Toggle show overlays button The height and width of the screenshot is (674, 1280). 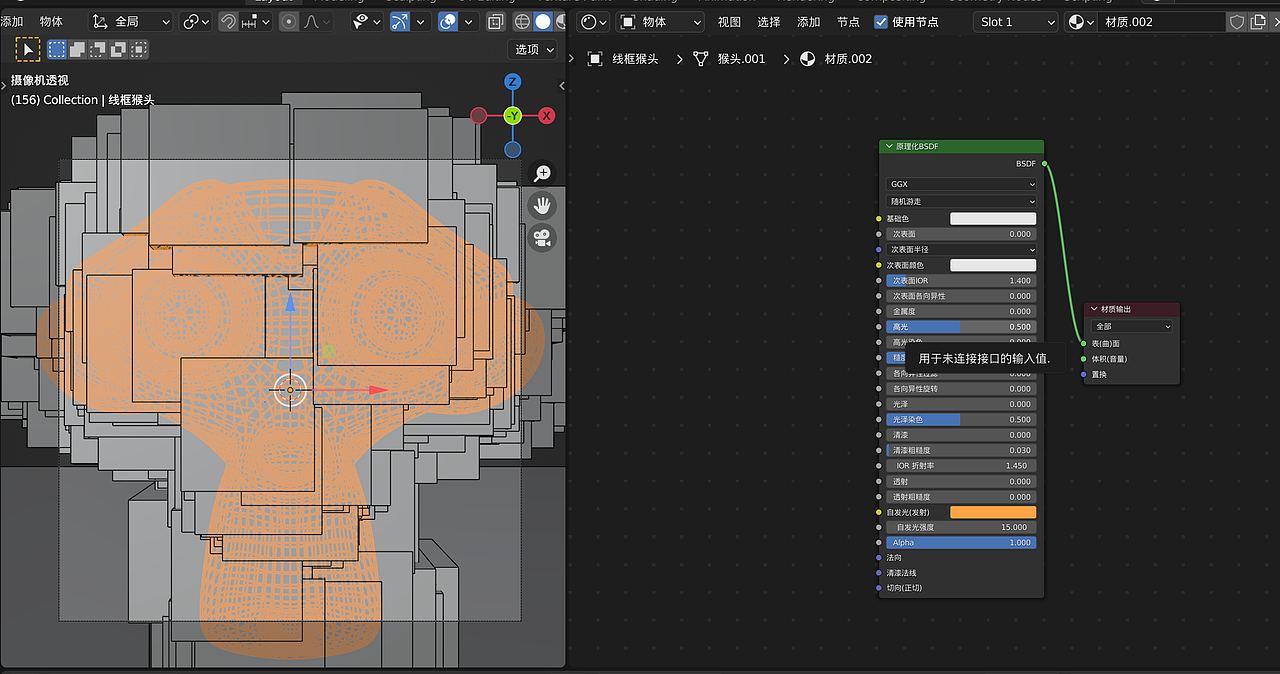pos(449,21)
